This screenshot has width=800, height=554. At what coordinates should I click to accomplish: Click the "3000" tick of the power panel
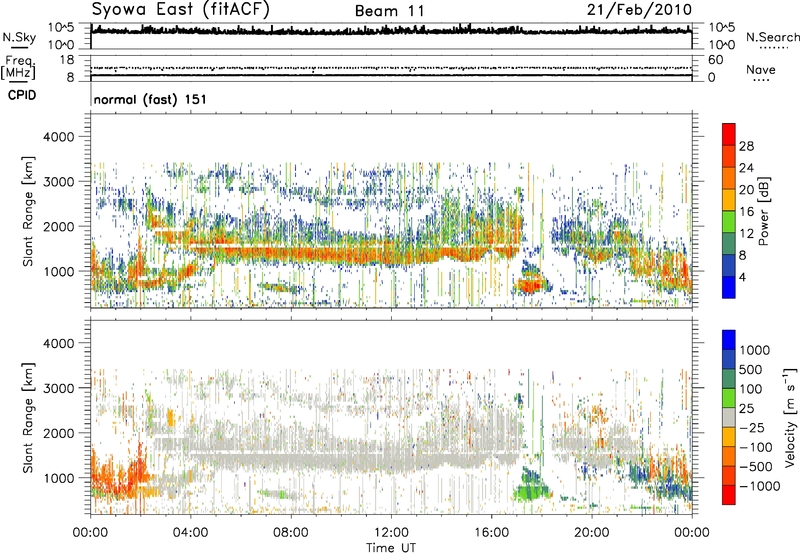(58, 182)
